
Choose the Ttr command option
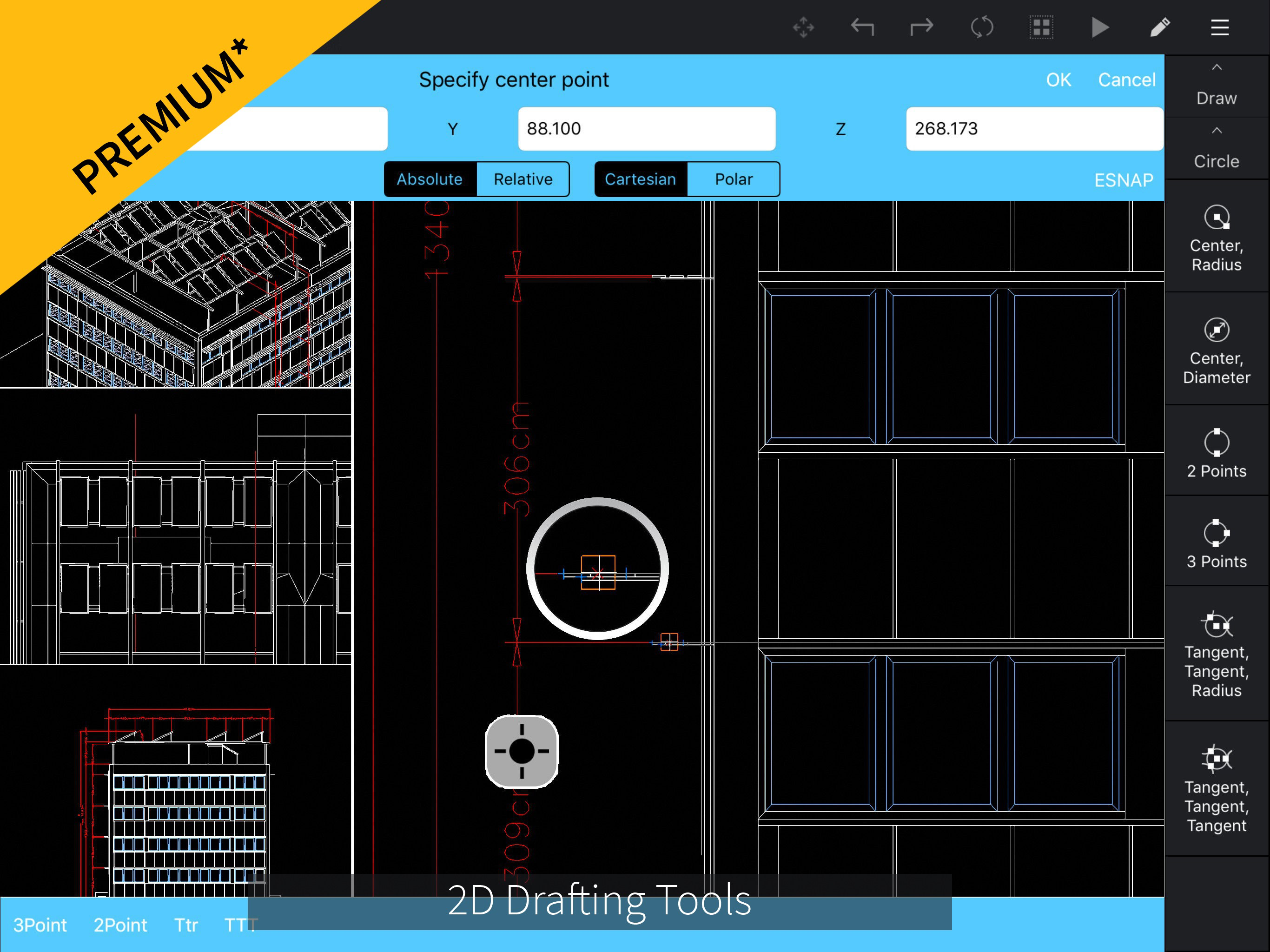186,925
